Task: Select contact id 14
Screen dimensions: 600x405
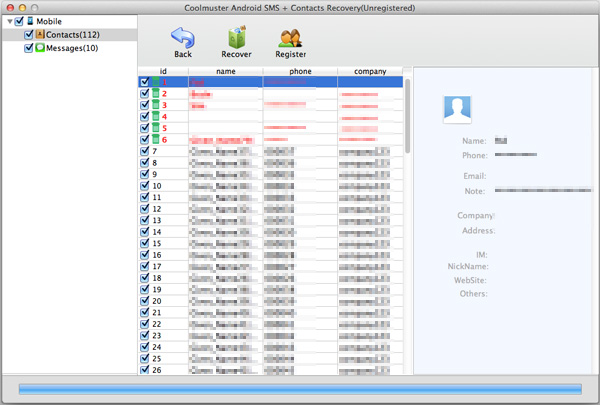Action: point(271,232)
